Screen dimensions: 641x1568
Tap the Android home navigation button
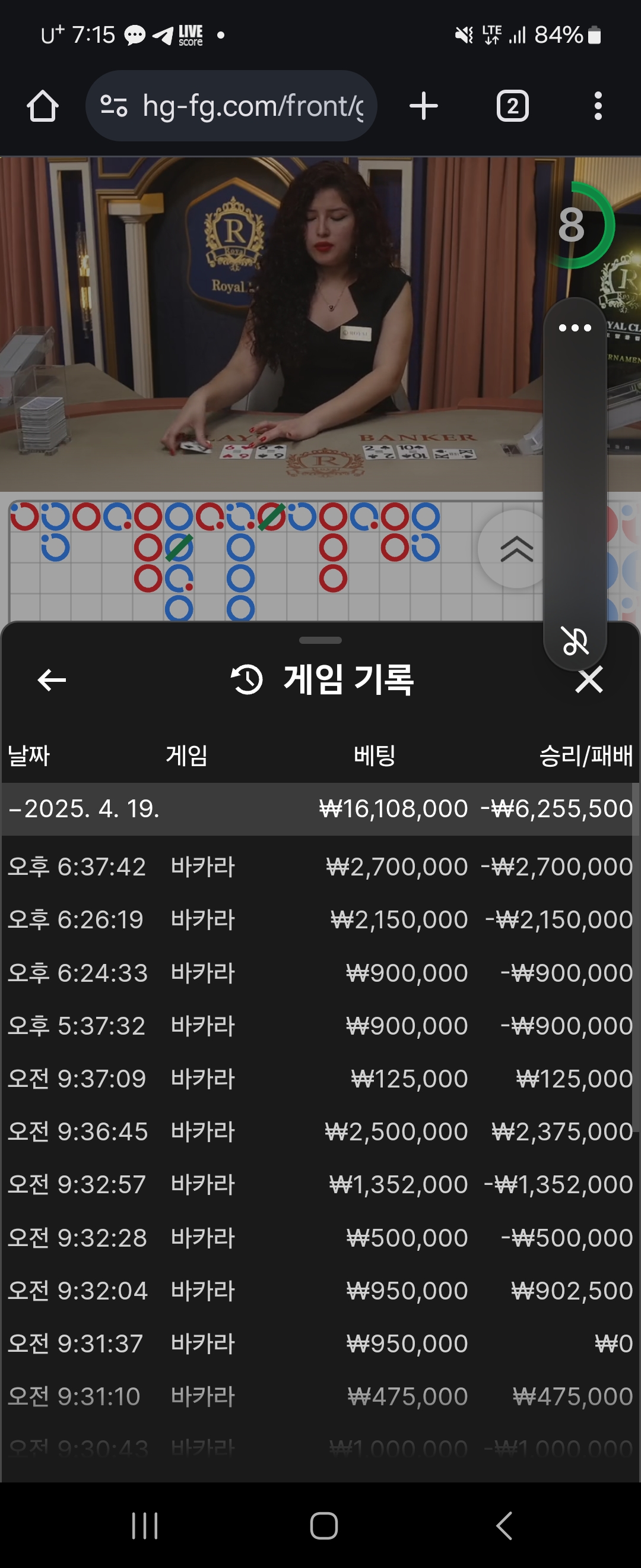pyautogui.click(x=323, y=1526)
